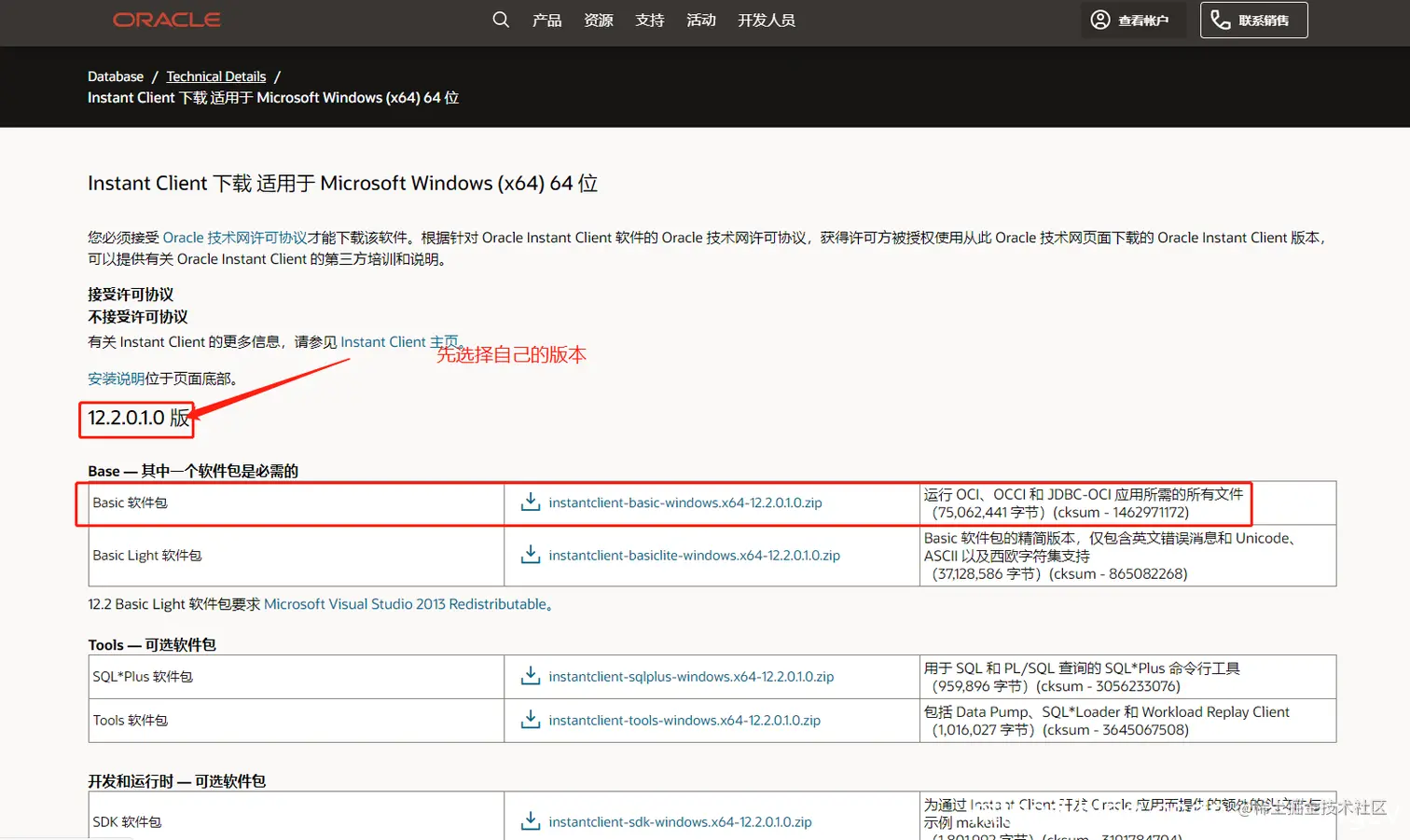Click the phone icon in 联系销售
This screenshot has width=1410, height=840.
point(1221,20)
